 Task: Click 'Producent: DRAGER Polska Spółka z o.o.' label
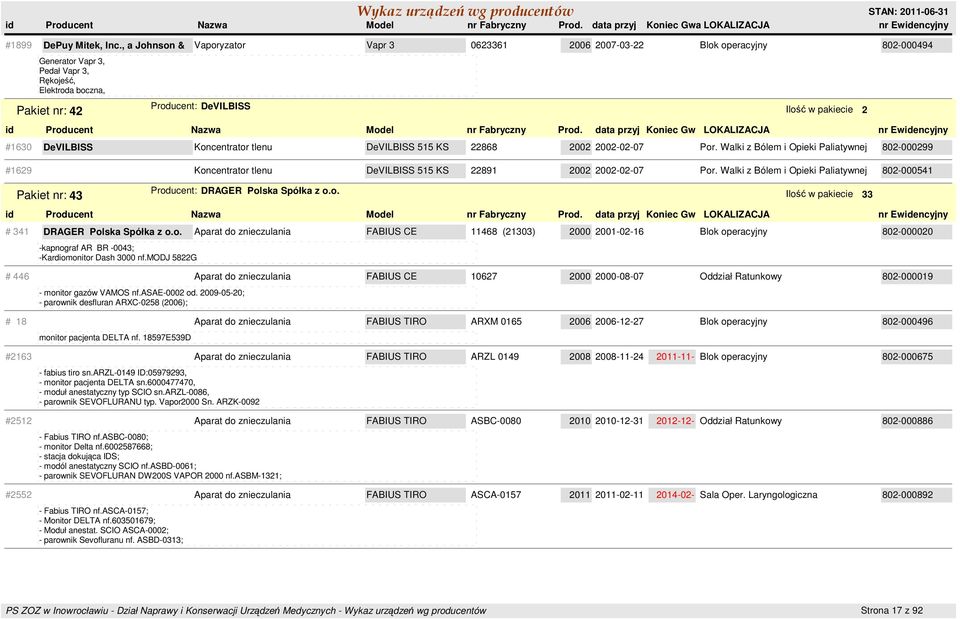(x=245, y=190)
